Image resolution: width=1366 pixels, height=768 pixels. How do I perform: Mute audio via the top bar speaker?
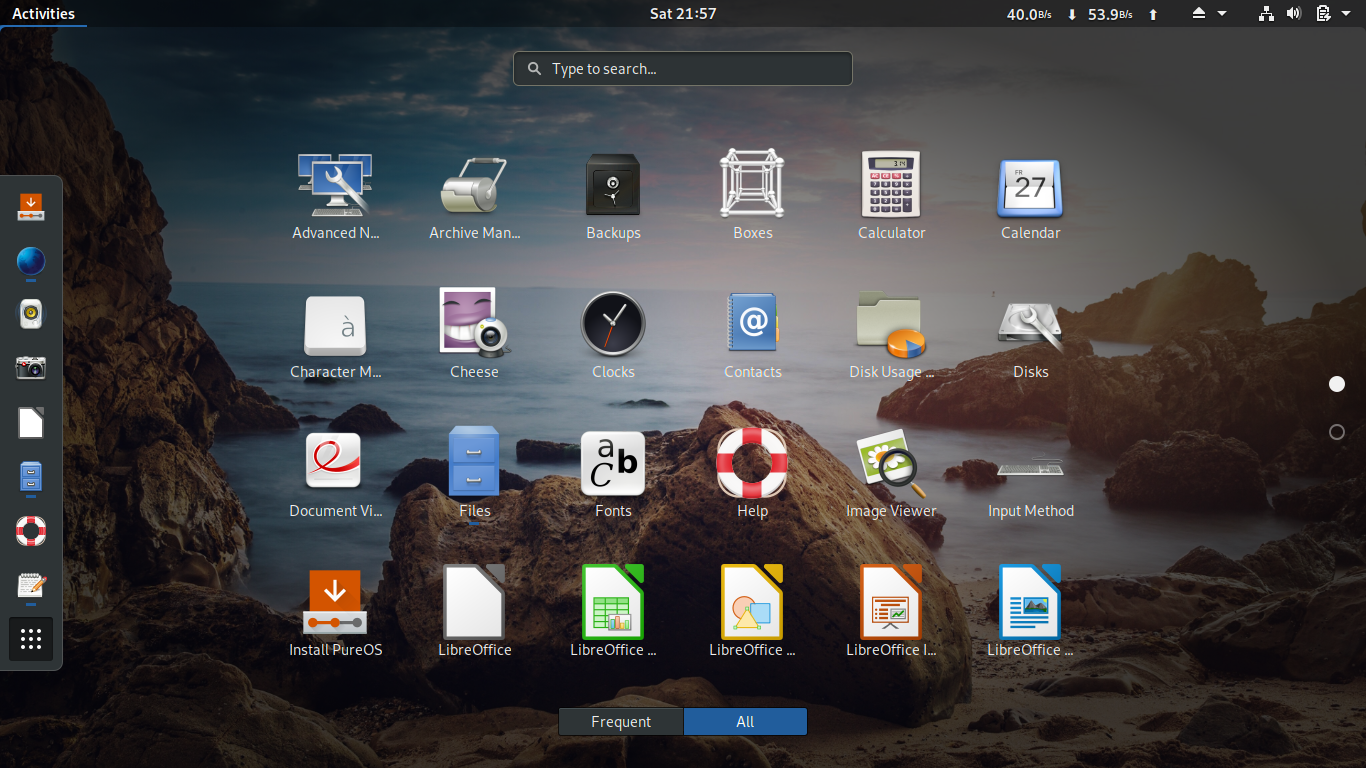[1294, 13]
